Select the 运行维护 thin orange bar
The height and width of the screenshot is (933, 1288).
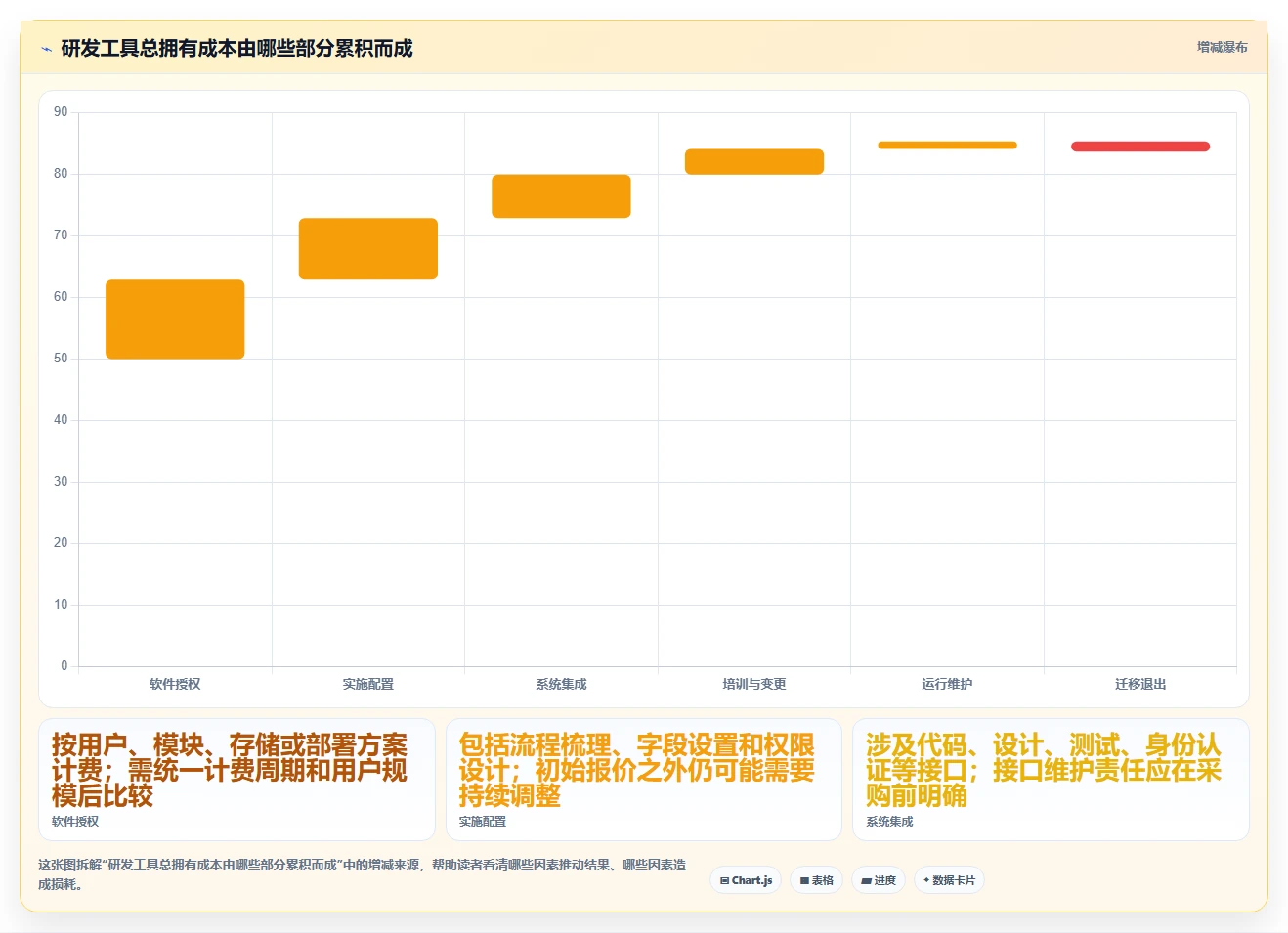click(947, 146)
